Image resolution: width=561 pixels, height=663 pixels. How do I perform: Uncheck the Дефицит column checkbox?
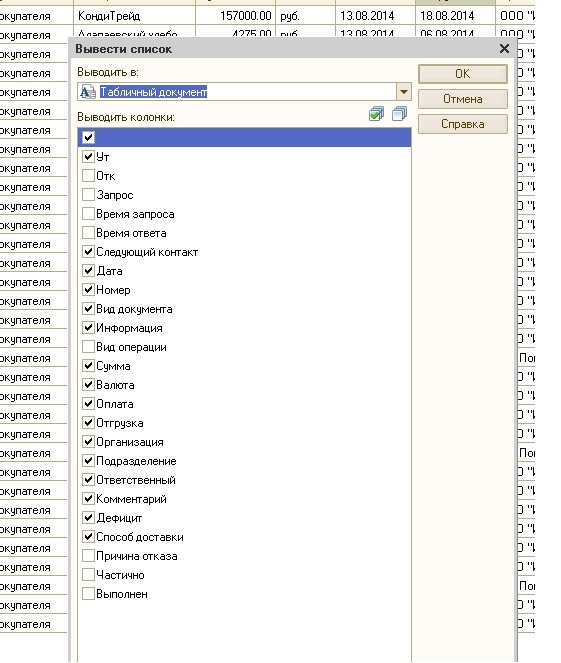88,518
